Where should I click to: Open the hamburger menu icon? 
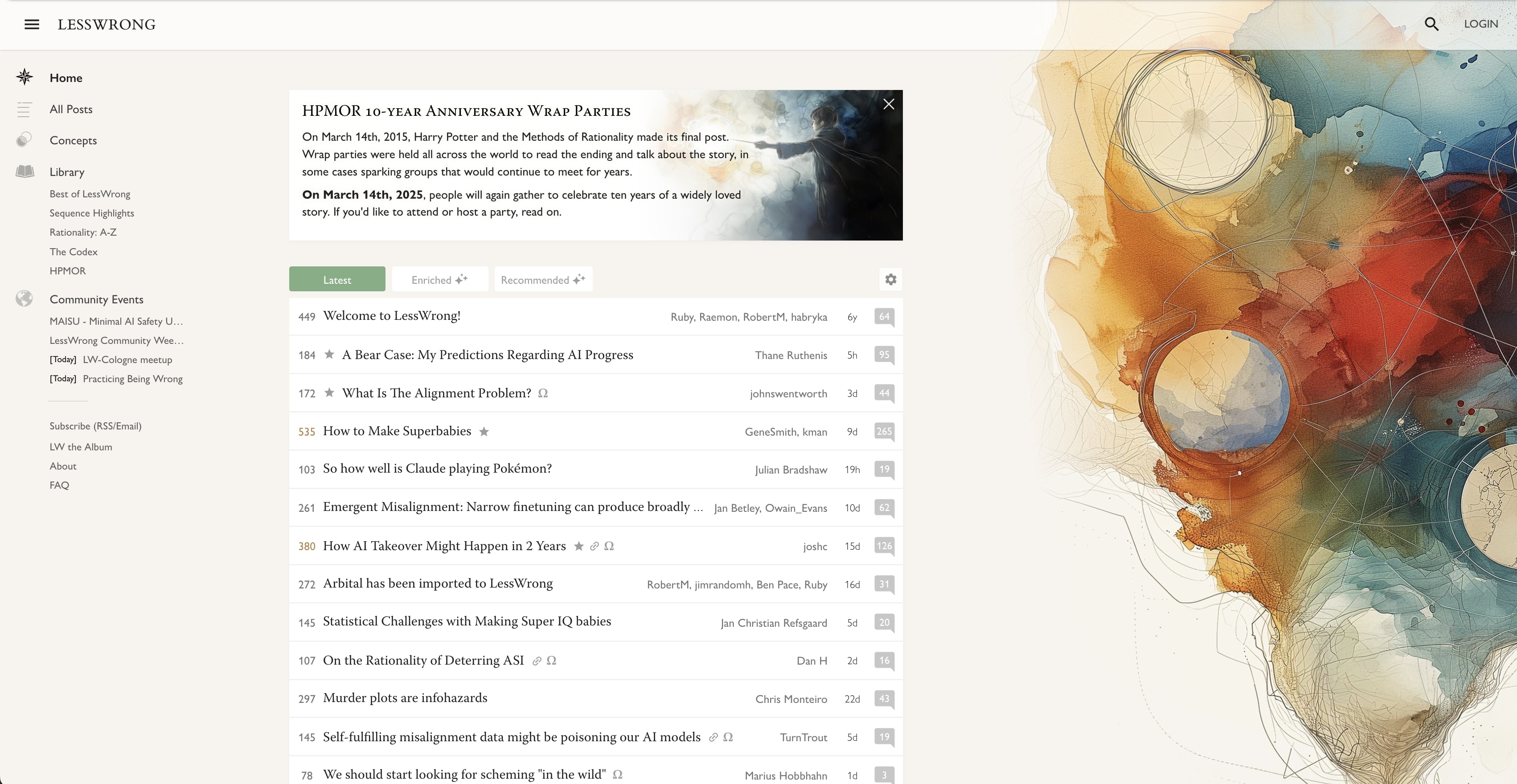pos(32,24)
